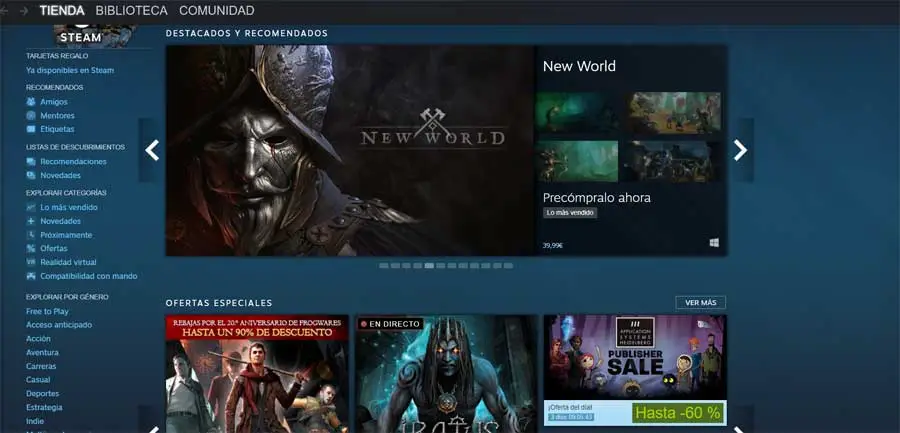
Task: Click the Realidad virtual VR icon
Action: tap(31, 262)
